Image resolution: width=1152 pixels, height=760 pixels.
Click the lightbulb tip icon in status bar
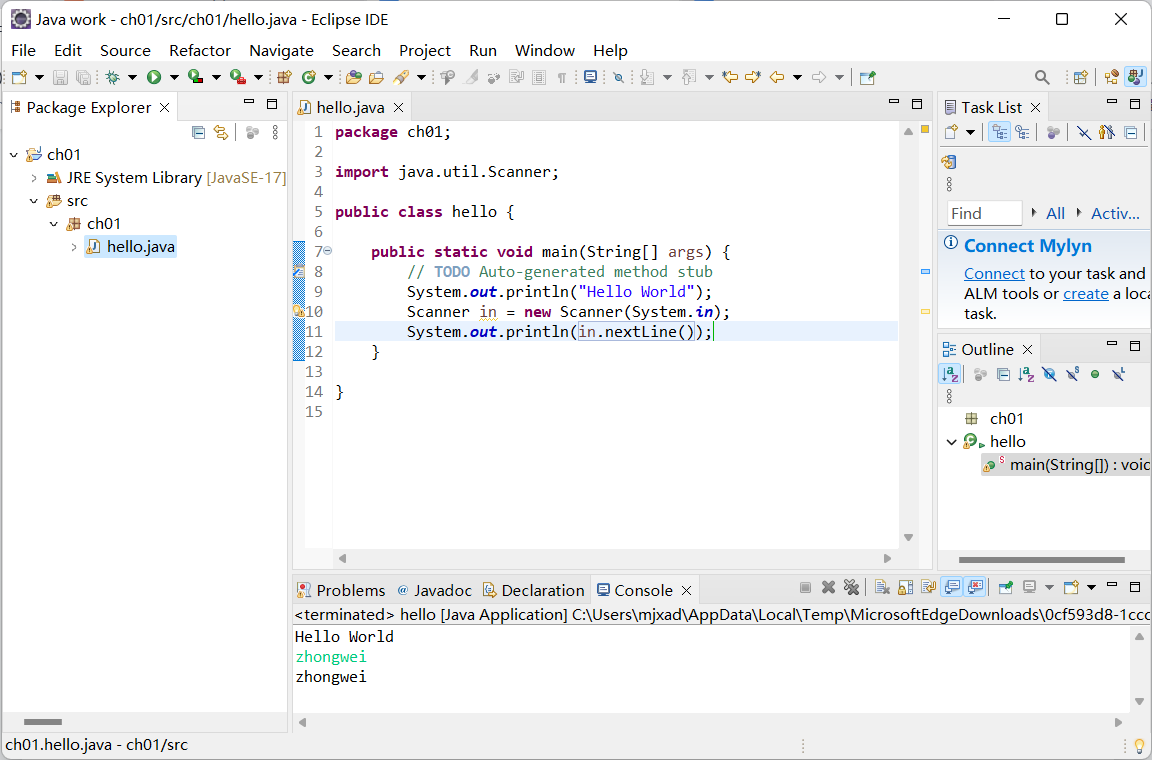1139,747
